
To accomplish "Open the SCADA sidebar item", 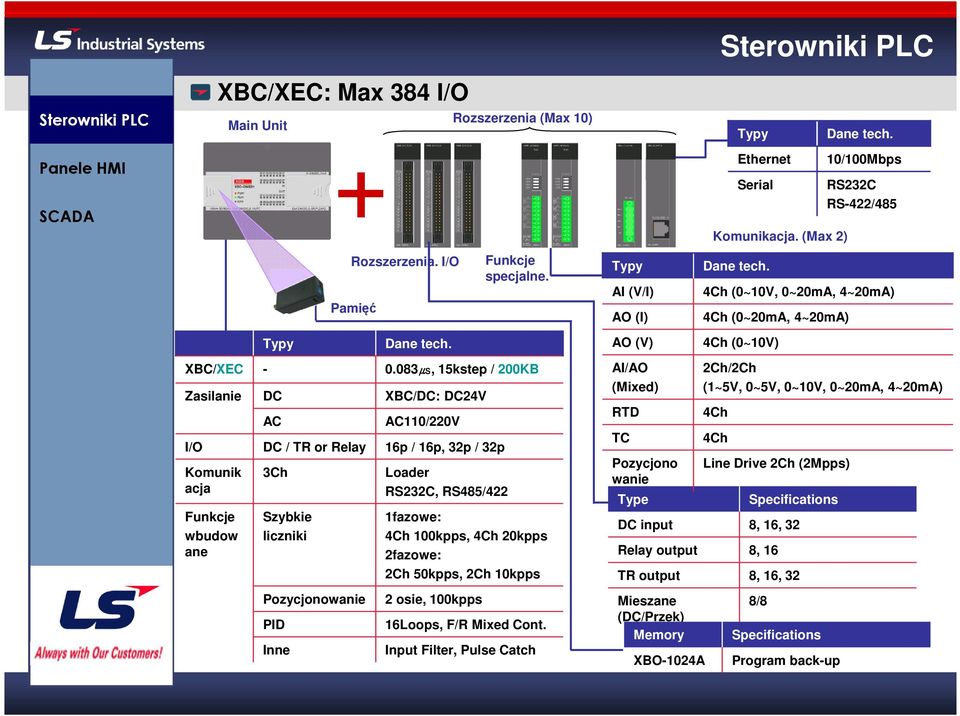I will tap(67, 217).
